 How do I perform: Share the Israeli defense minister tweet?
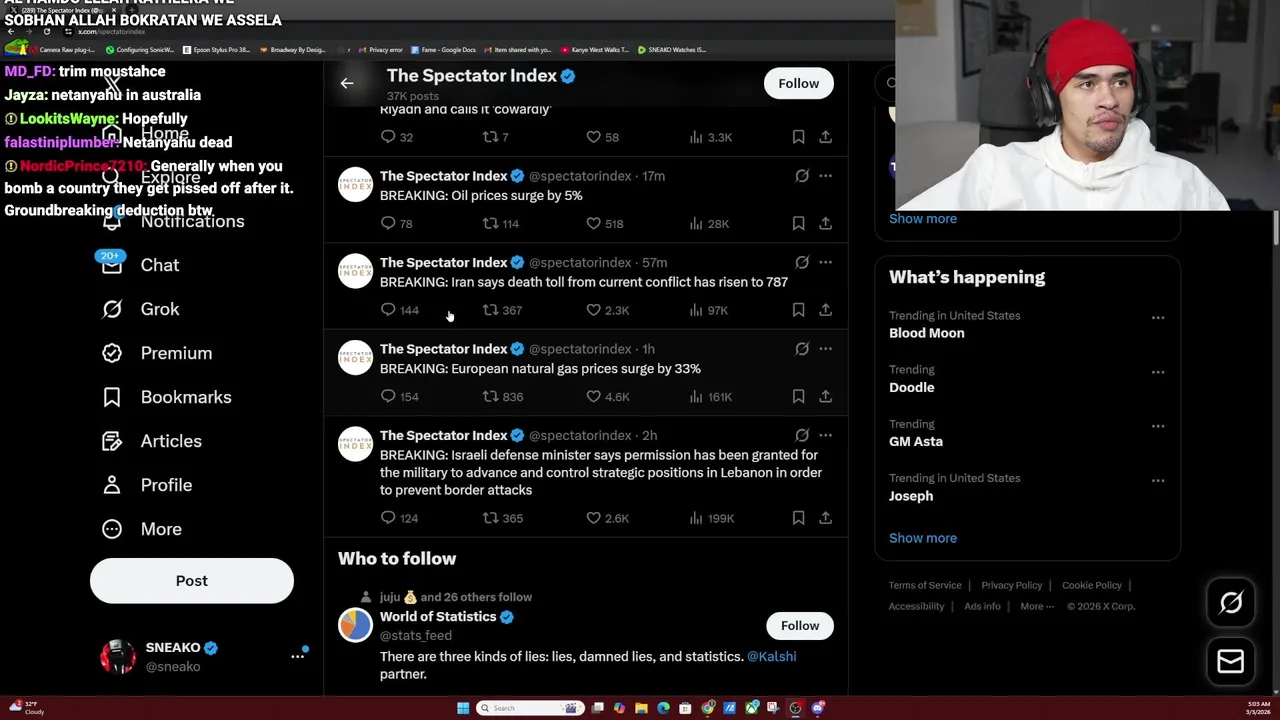point(825,518)
